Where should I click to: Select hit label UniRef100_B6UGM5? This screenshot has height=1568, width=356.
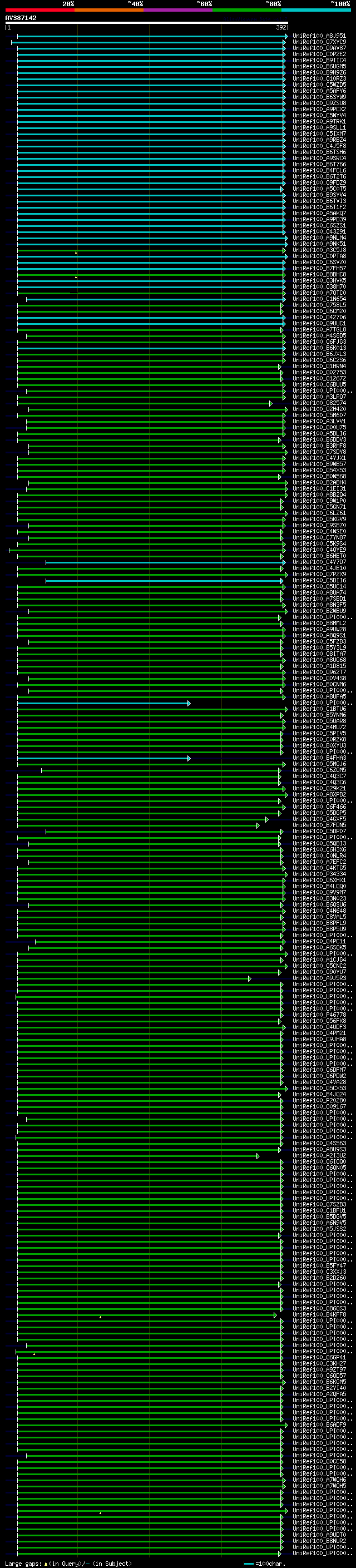point(319,66)
